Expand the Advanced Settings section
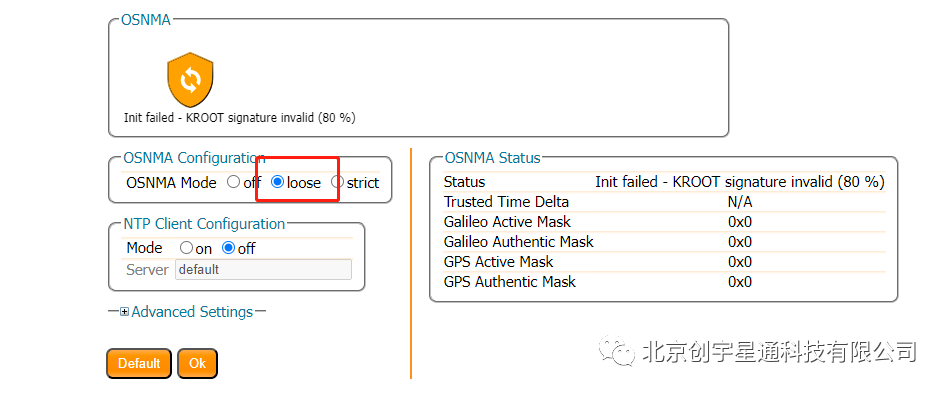The height and width of the screenshot is (393, 948). coord(192,312)
